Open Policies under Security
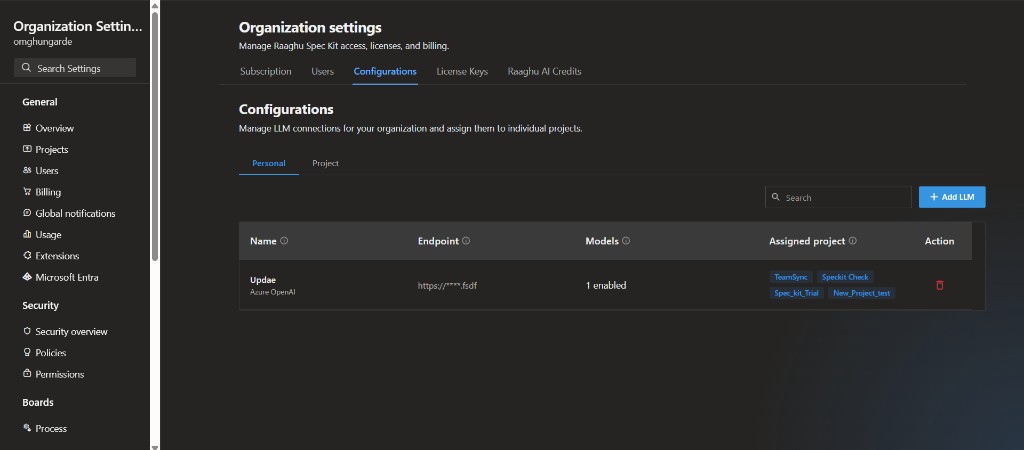The width and height of the screenshot is (1024, 450). (x=51, y=353)
